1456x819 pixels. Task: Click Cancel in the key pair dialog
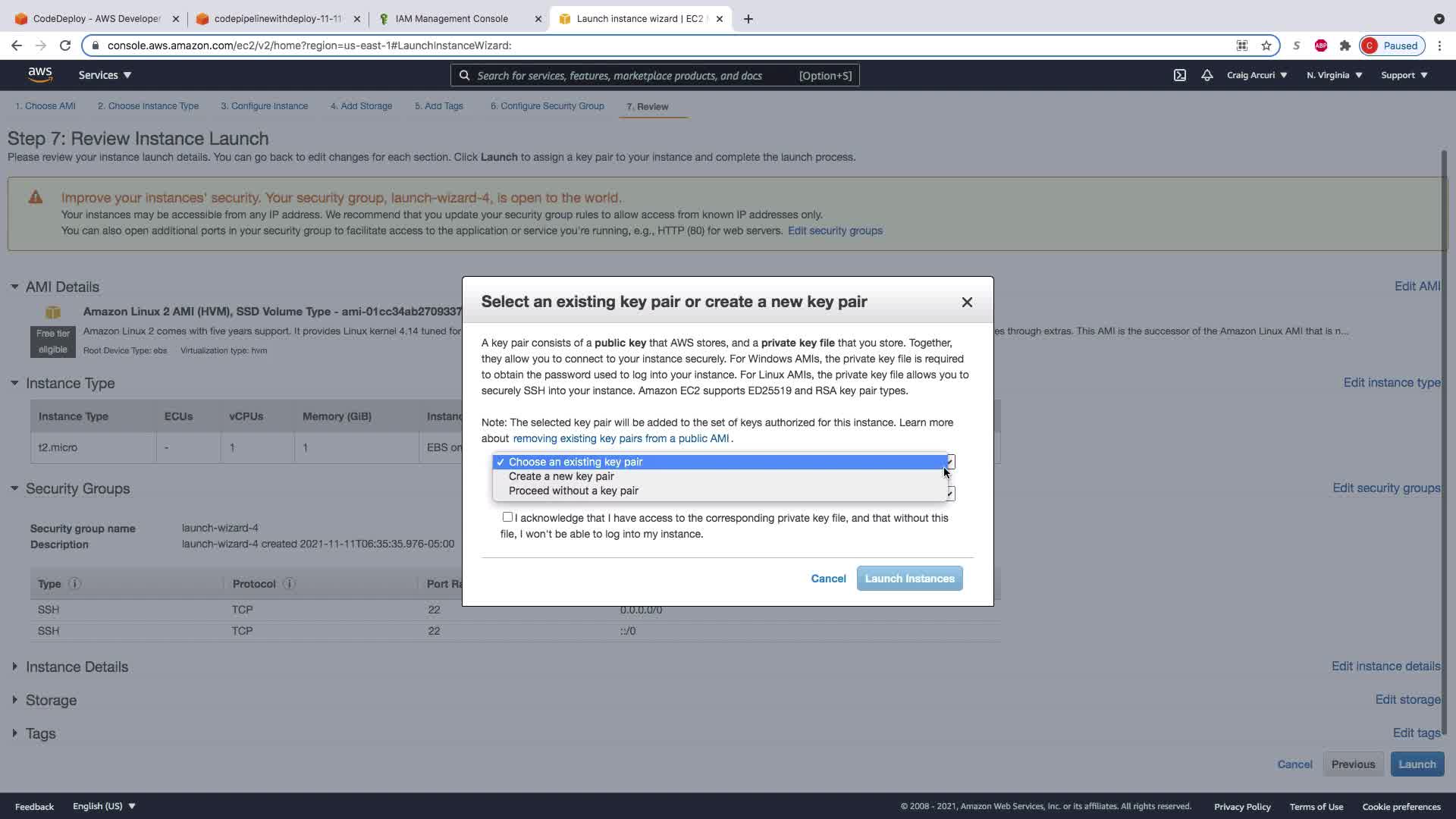point(828,579)
